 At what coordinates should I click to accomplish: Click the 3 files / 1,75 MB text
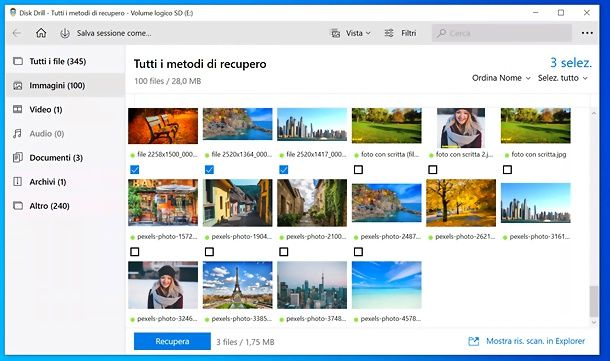click(x=245, y=342)
